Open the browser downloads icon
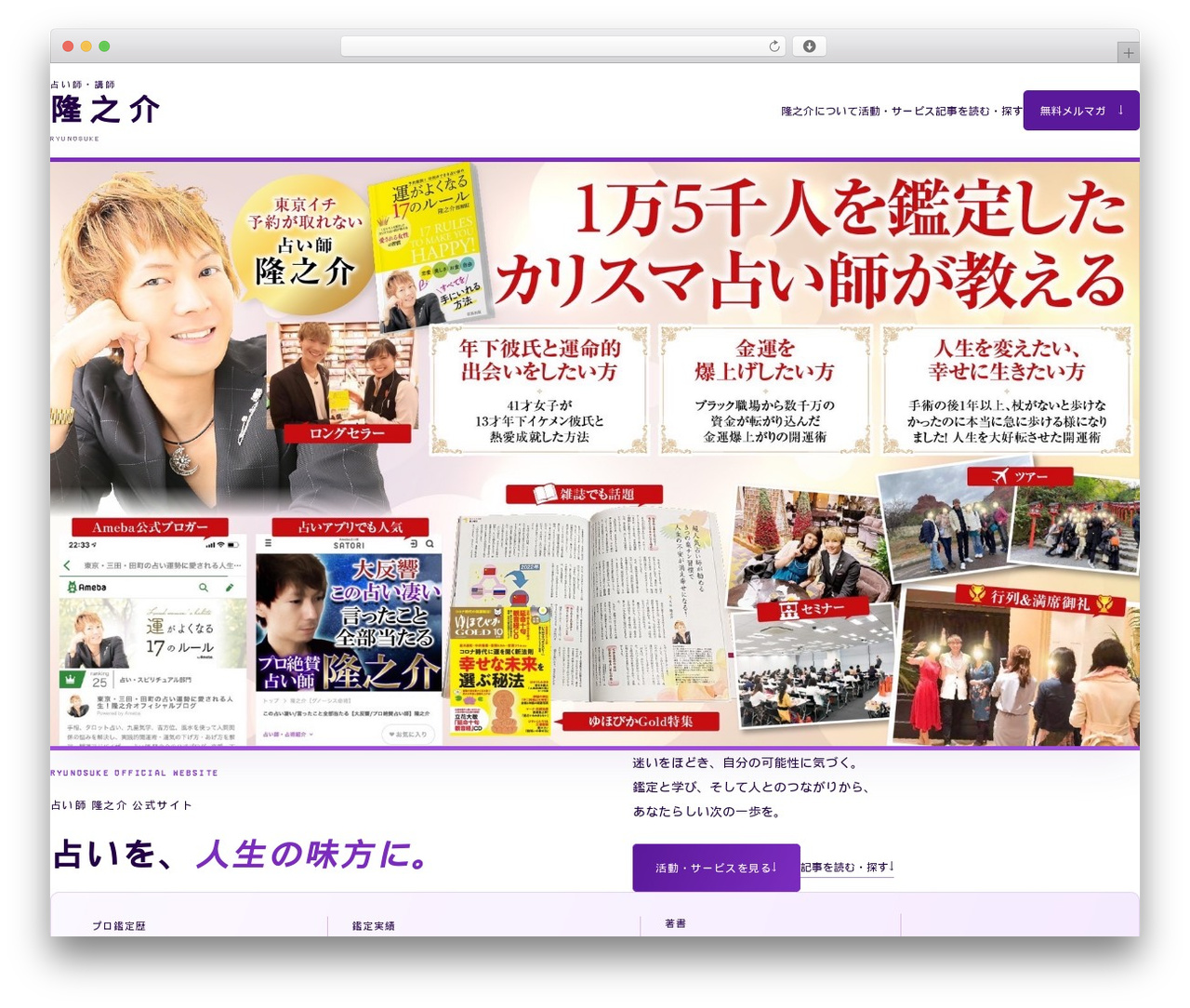Viewport: 1190px width, 1008px height. pos(809,46)
